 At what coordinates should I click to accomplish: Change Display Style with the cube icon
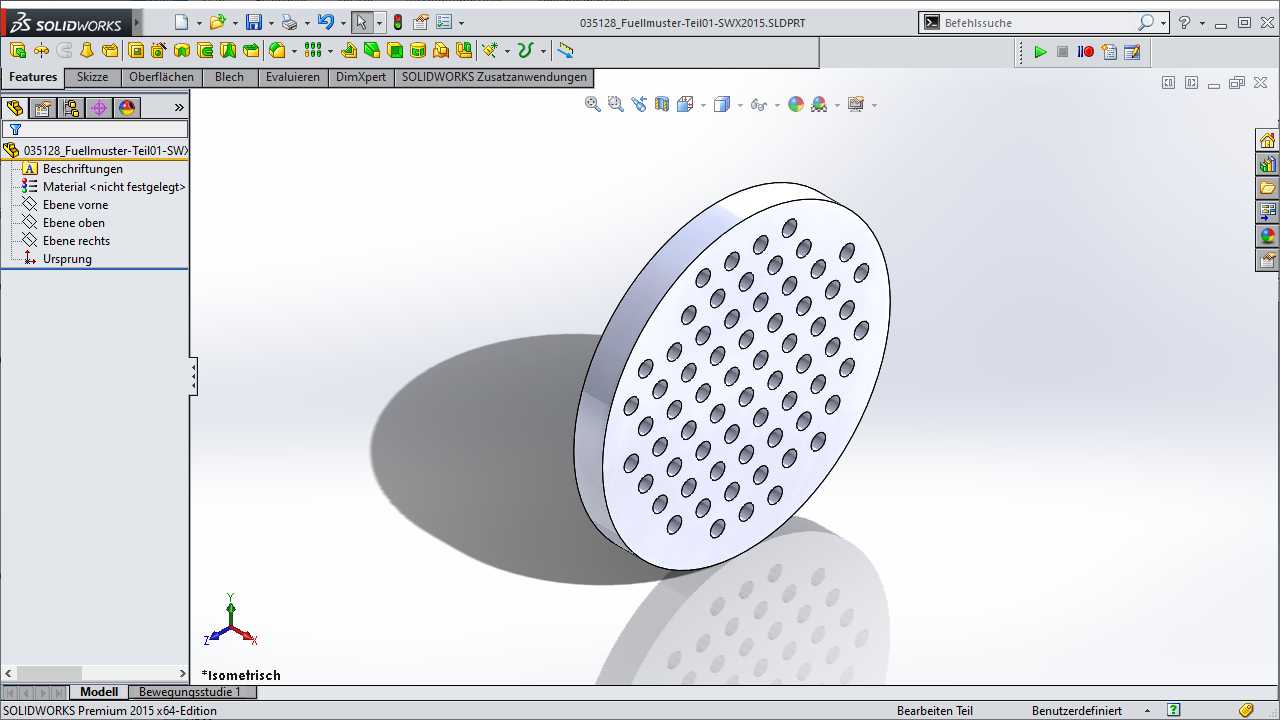coord(722,104)
